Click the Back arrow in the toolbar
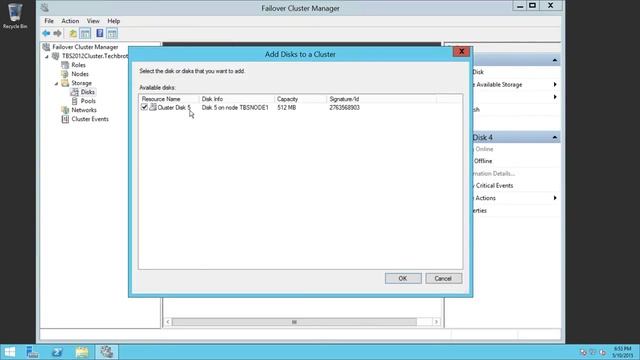640x360 pixels. coord(46,33)
